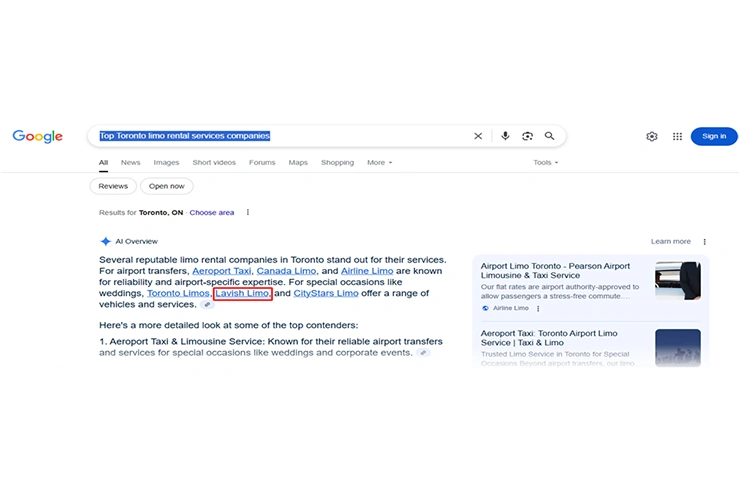Go to the Maps tab
This screenshot has width=742, height=485.
pyautogui.click(x=298, y=162)
